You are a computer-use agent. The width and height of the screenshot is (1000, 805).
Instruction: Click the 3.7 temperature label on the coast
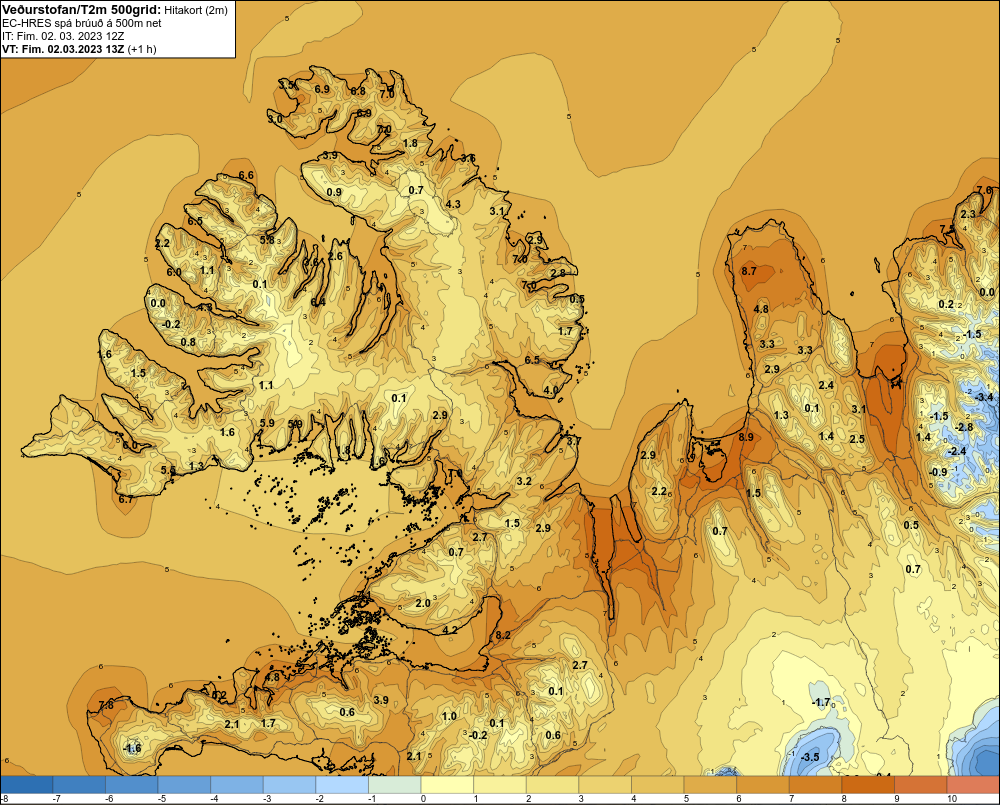[x=573, y=441]
